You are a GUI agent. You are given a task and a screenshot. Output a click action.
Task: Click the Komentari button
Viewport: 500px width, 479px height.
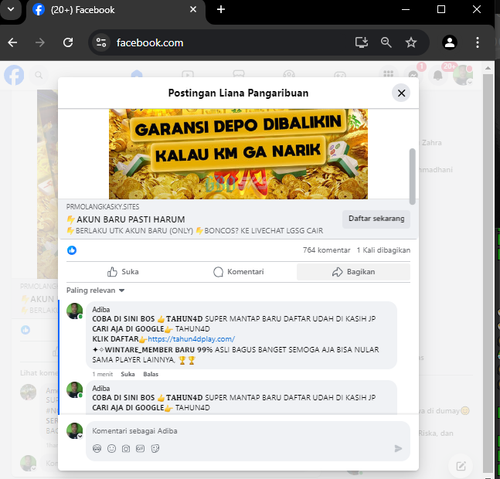[238, 272]
